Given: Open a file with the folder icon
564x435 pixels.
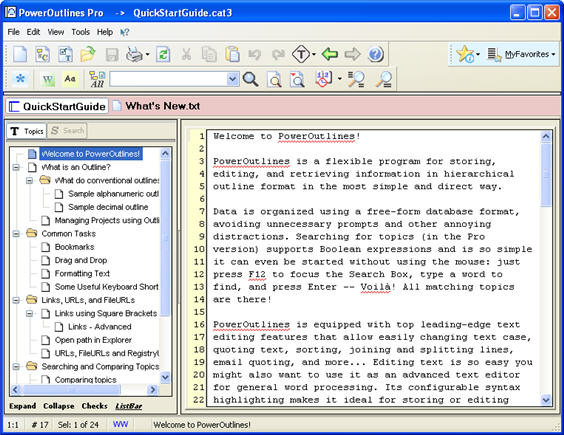Looking at the screenshot, I should [88, 54].
